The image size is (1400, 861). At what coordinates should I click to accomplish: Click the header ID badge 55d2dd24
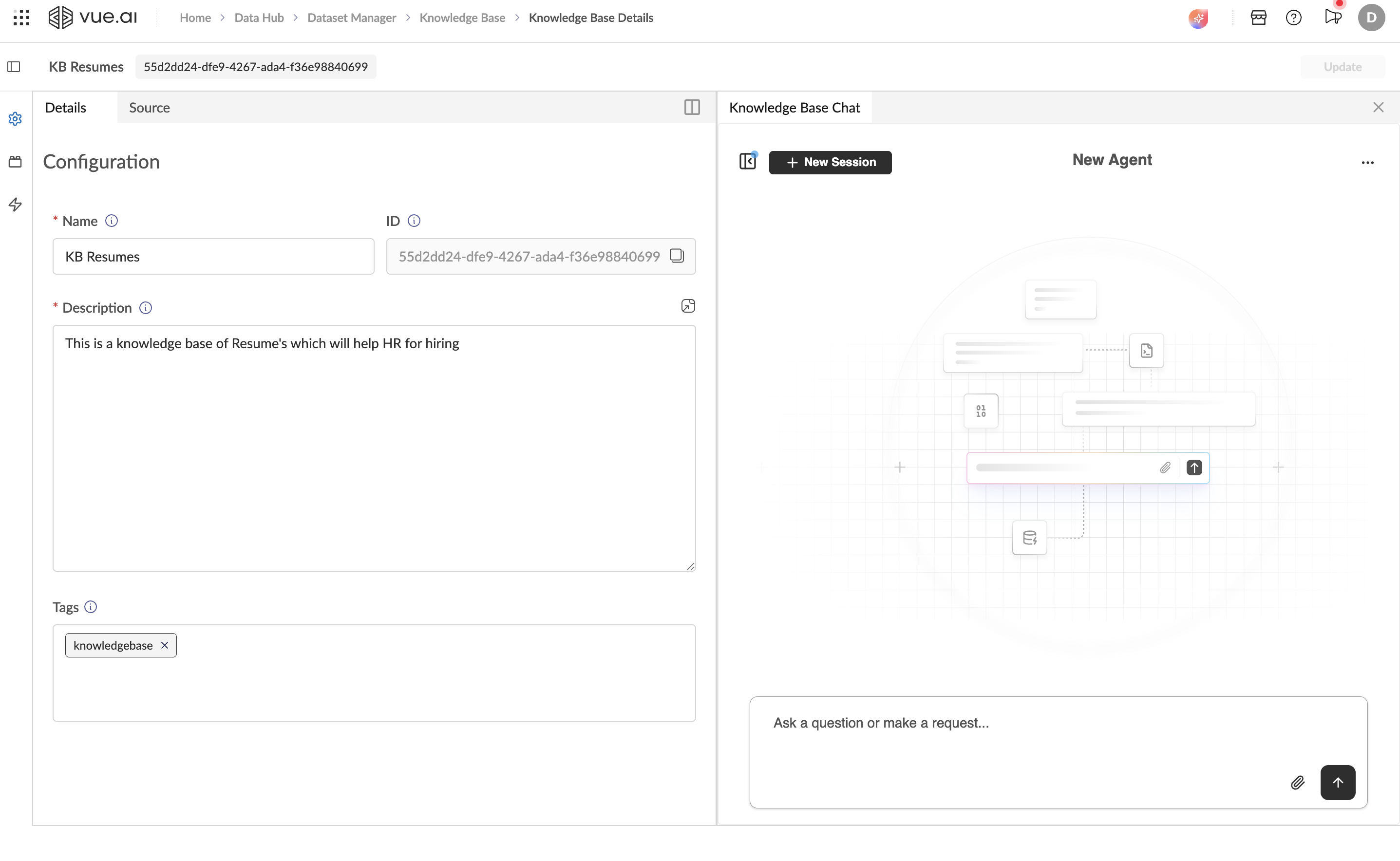click(x=256, y=67)
